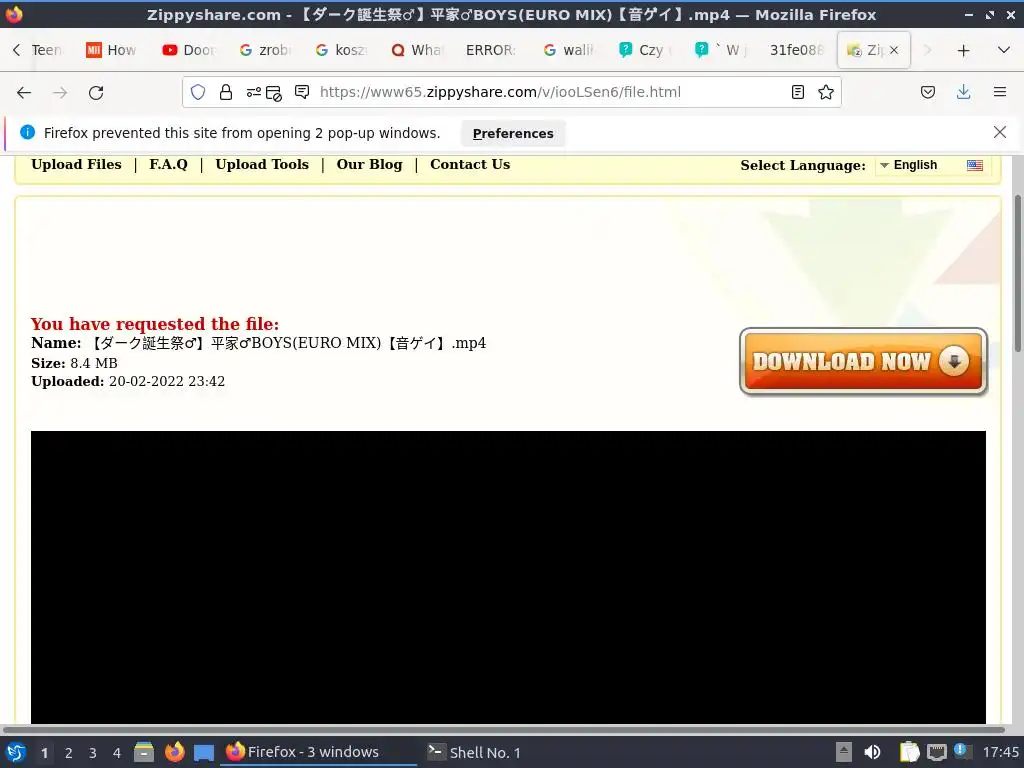Open the Our Blog link
1024x768 pixels.
coord(369,165)
